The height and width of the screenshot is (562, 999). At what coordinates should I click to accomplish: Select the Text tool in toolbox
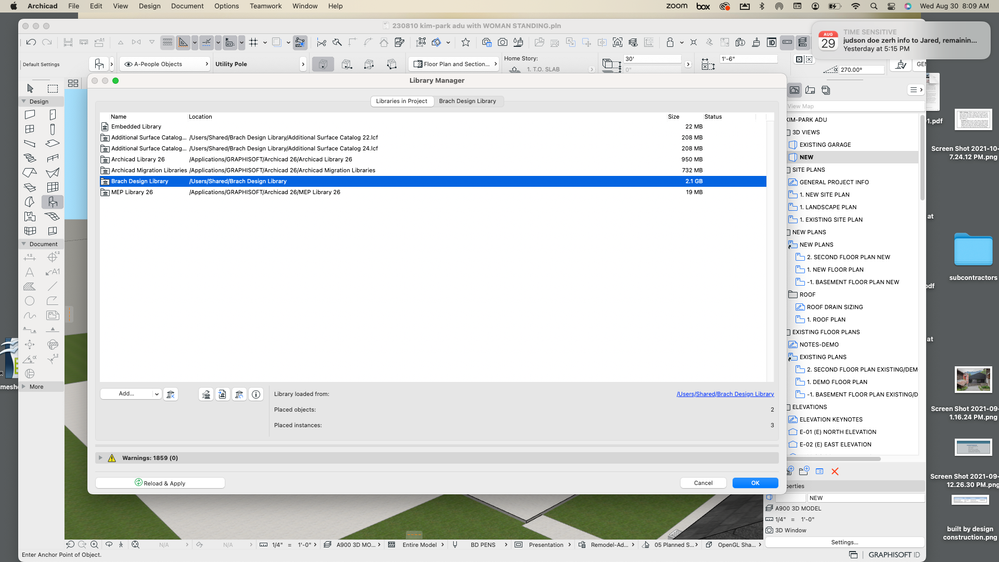29,272
